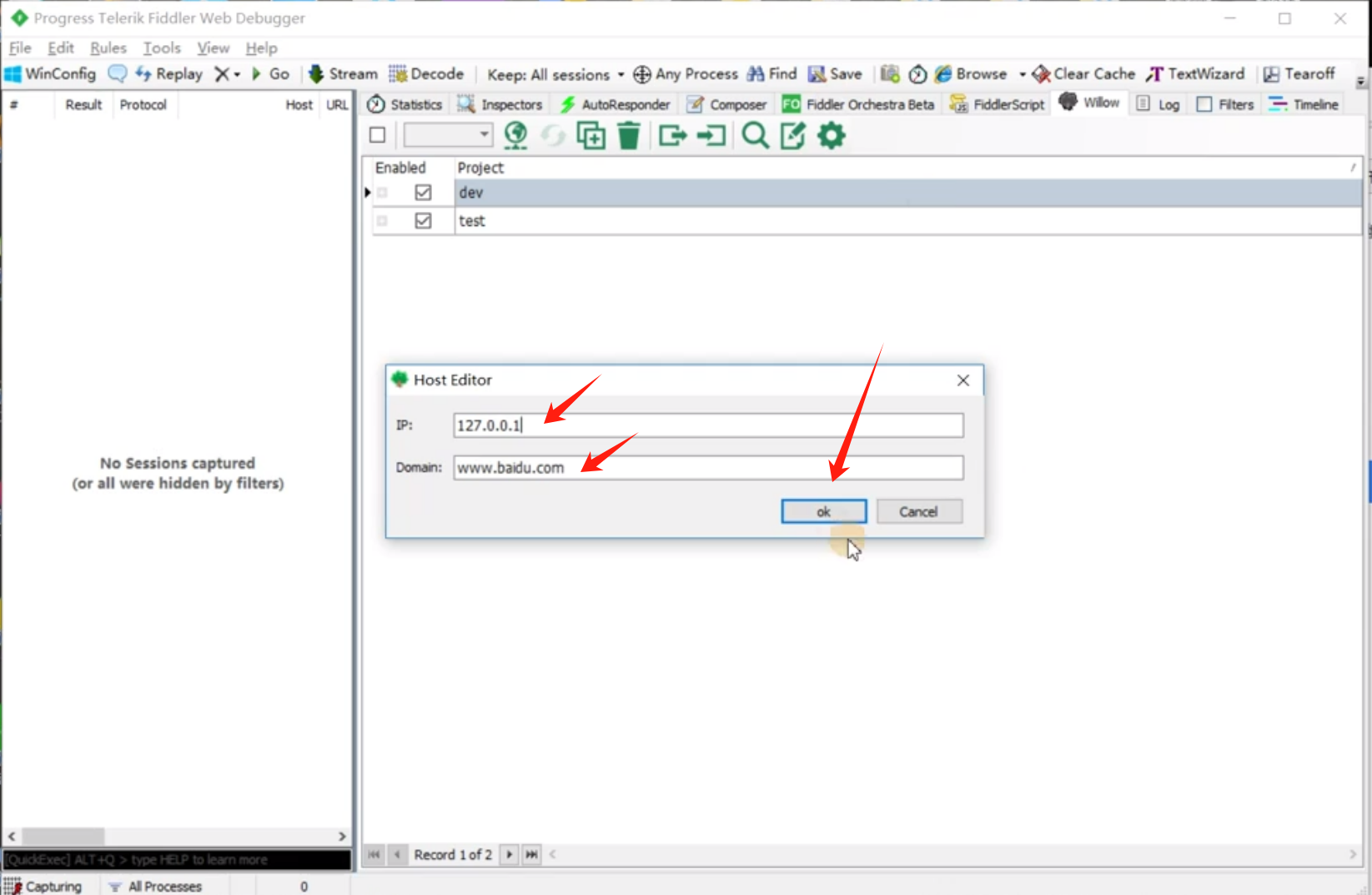The width and height of the screenshot is (1372, 895).
Task: Toggle Stream mode in the toolbar
Action: [343, 74]
